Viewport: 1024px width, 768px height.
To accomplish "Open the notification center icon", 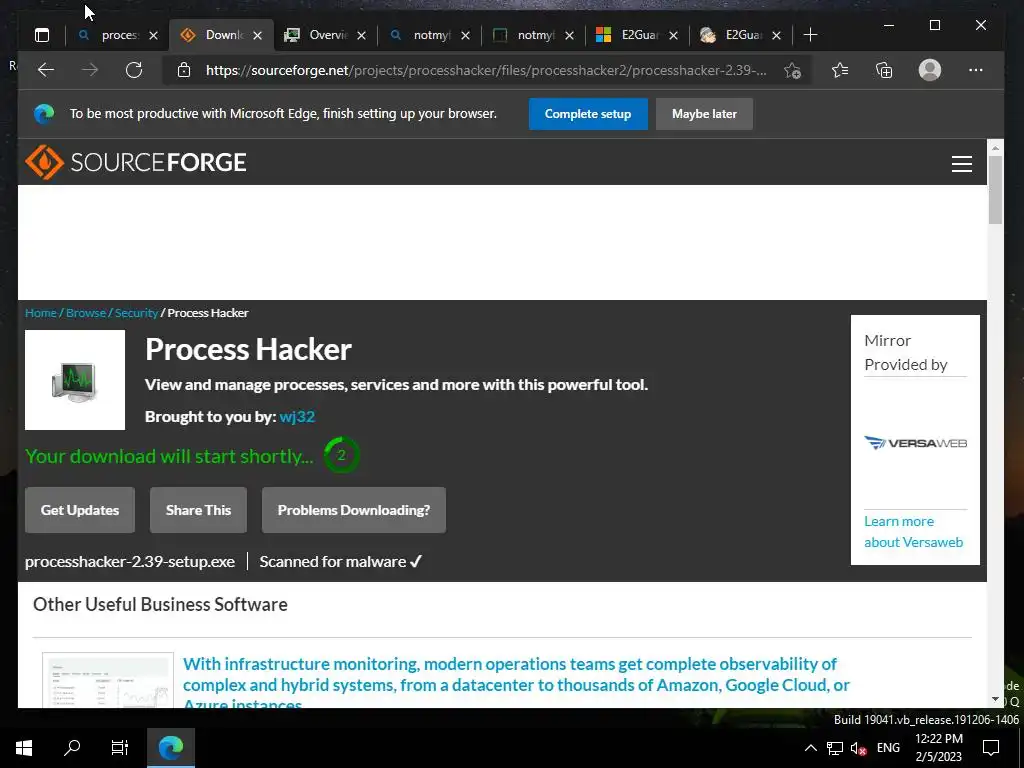I will coord(991,748).
